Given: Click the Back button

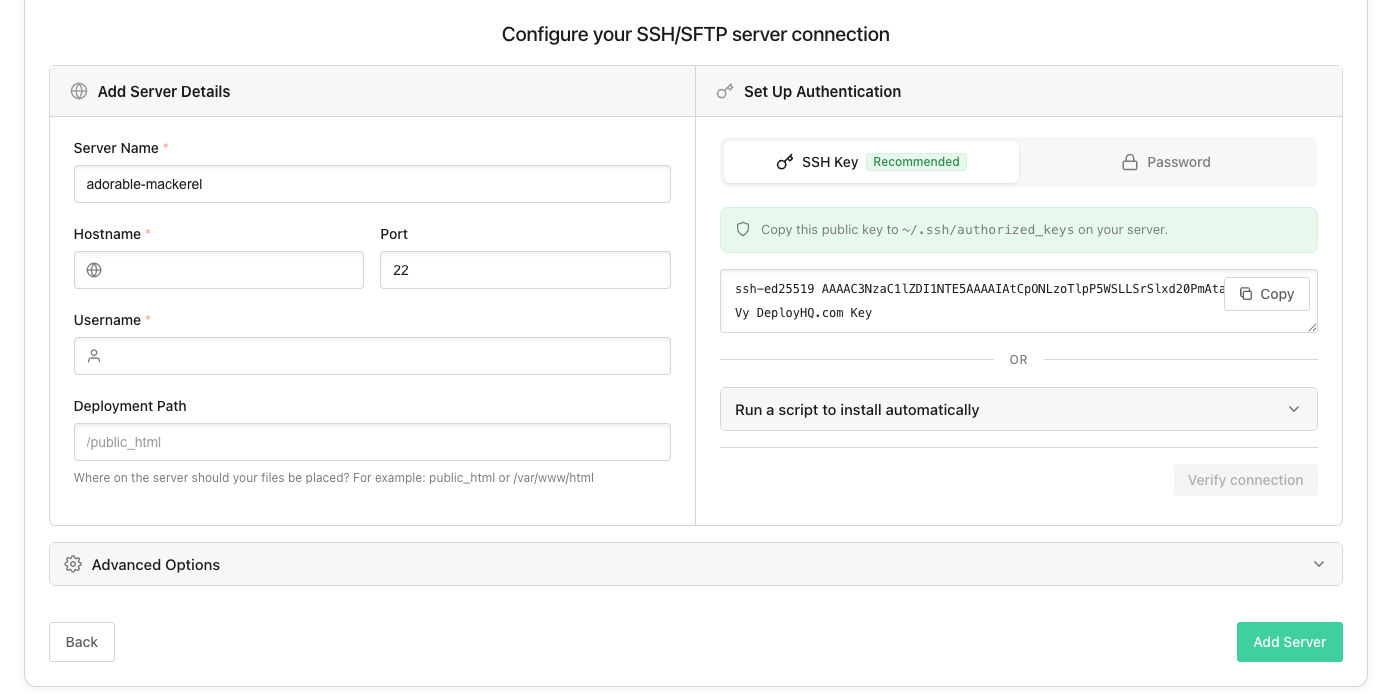Looking at the screenshot, I should pos(81,642).
